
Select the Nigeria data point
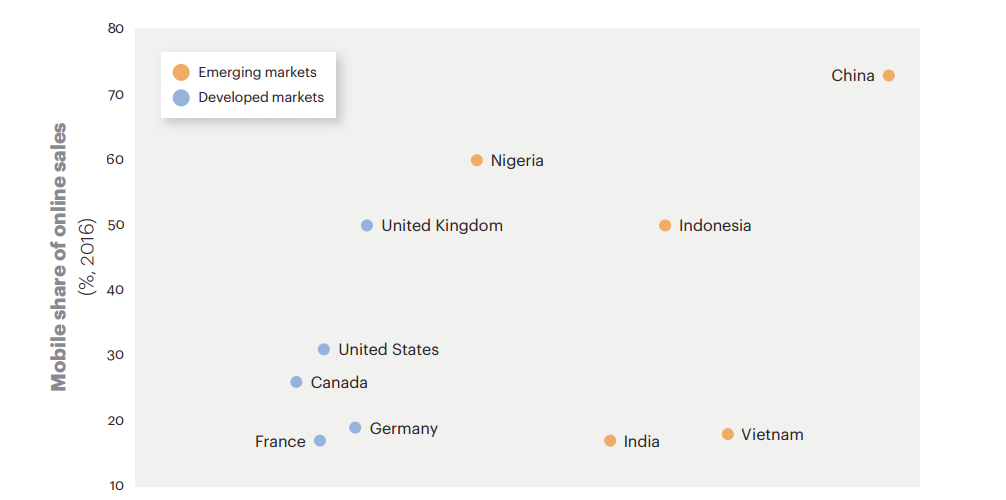click(477, 160)
